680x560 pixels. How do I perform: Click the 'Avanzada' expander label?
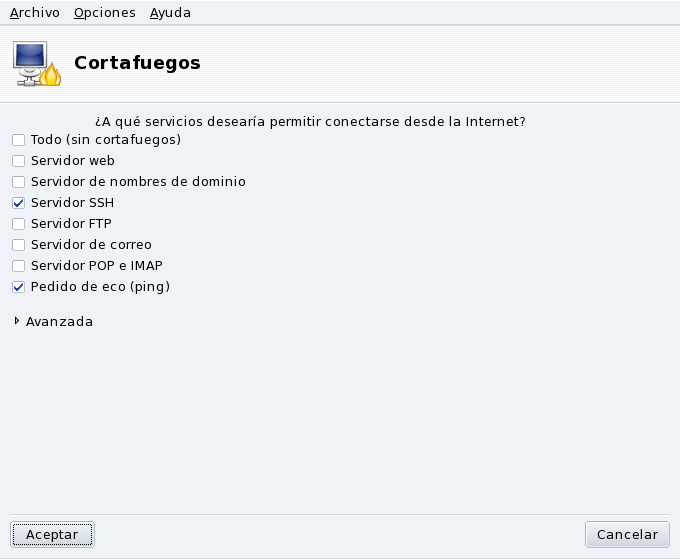coord(59,322)
